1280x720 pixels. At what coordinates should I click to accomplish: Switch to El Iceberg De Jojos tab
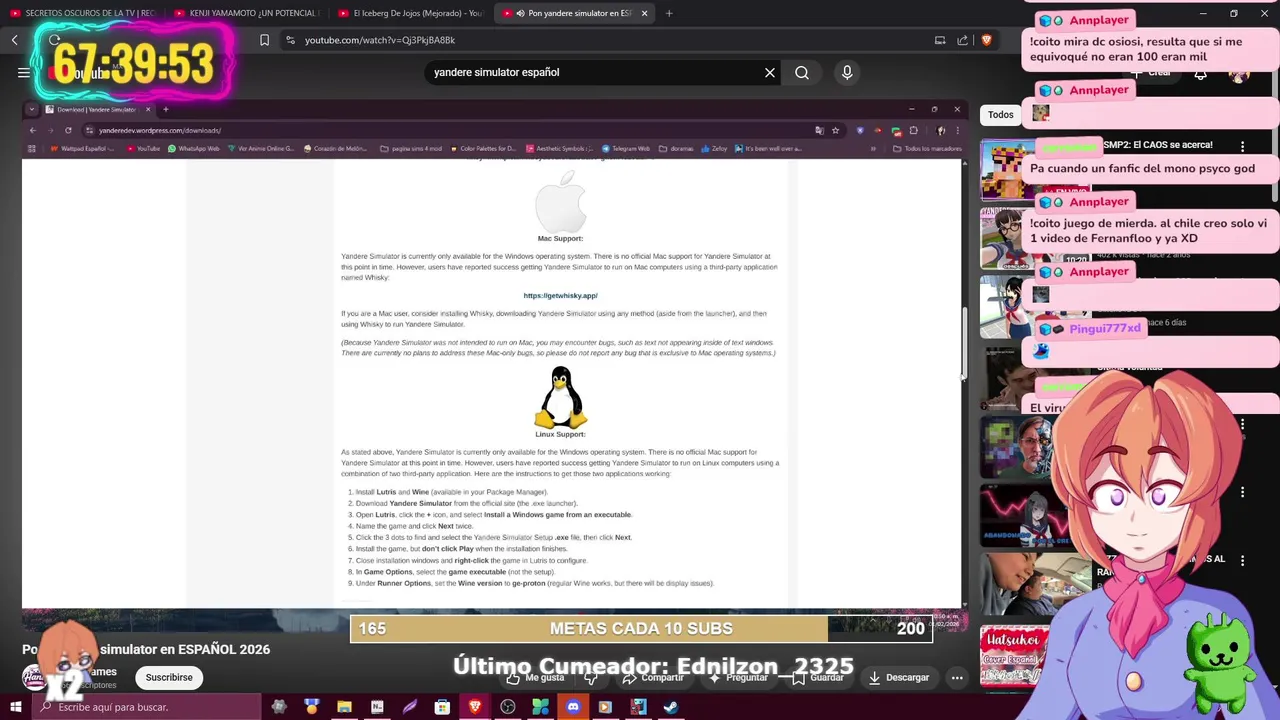410,13
